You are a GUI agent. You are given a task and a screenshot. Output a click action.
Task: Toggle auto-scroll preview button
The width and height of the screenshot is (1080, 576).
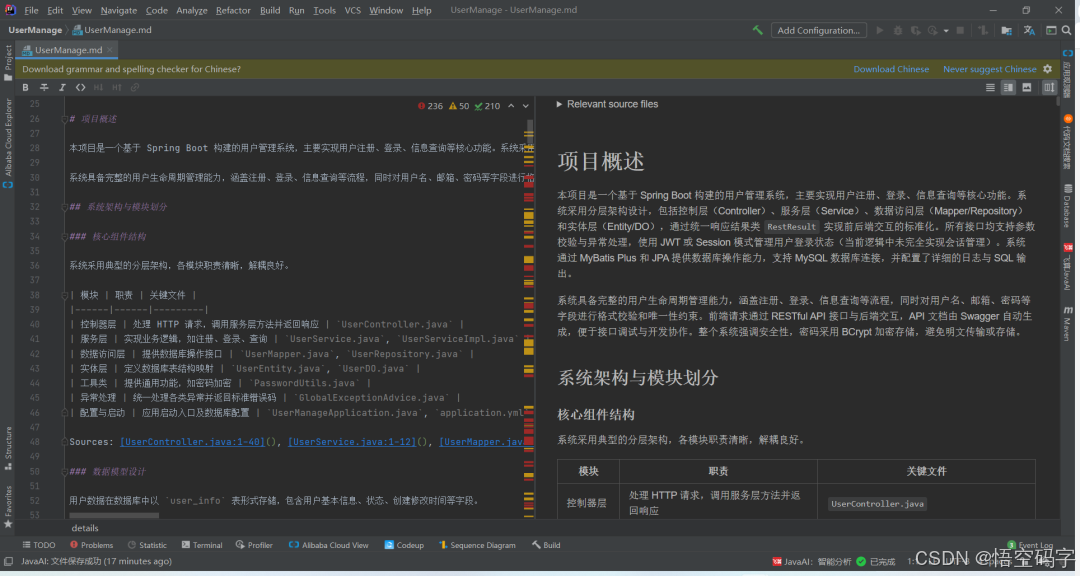(x=1049, y=88)
